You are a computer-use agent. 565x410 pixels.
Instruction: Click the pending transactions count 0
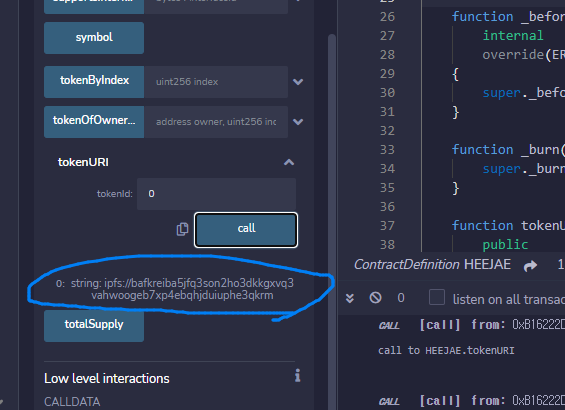(x=401, y=298)
